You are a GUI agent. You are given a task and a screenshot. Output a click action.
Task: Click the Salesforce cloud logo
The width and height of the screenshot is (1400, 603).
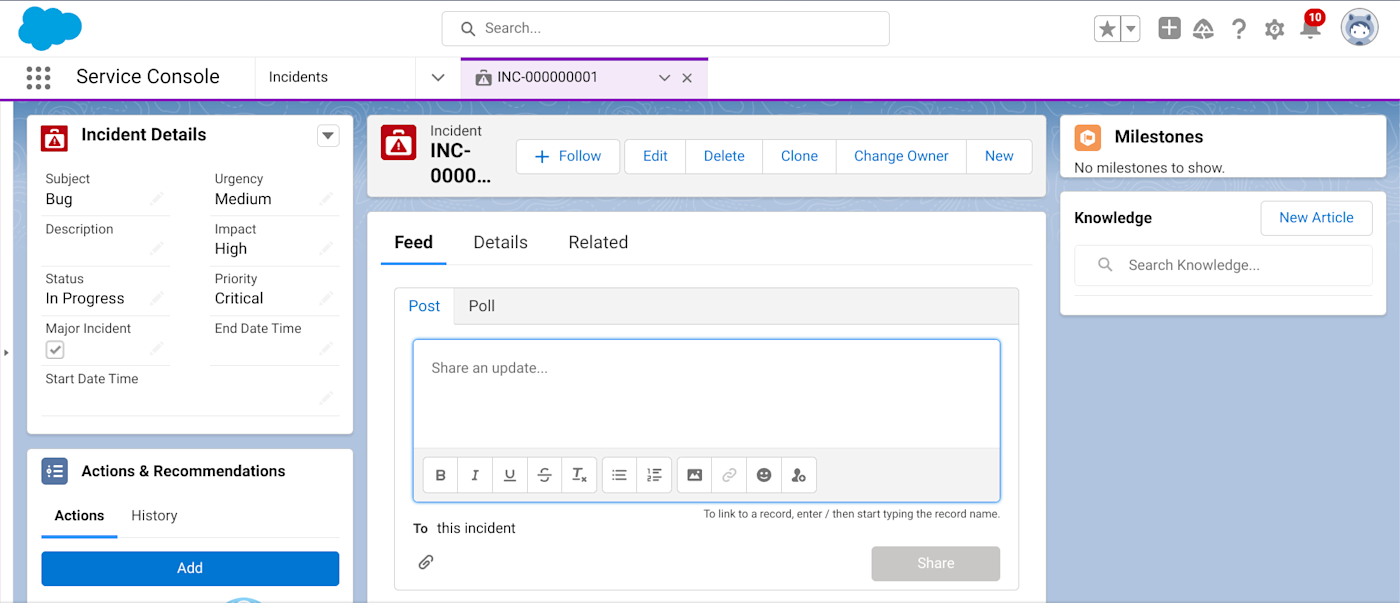click(50, 28)
